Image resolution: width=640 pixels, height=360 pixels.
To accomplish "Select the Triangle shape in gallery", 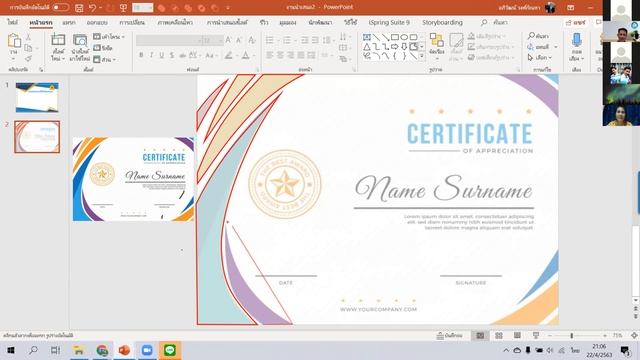I will (367, 47).
